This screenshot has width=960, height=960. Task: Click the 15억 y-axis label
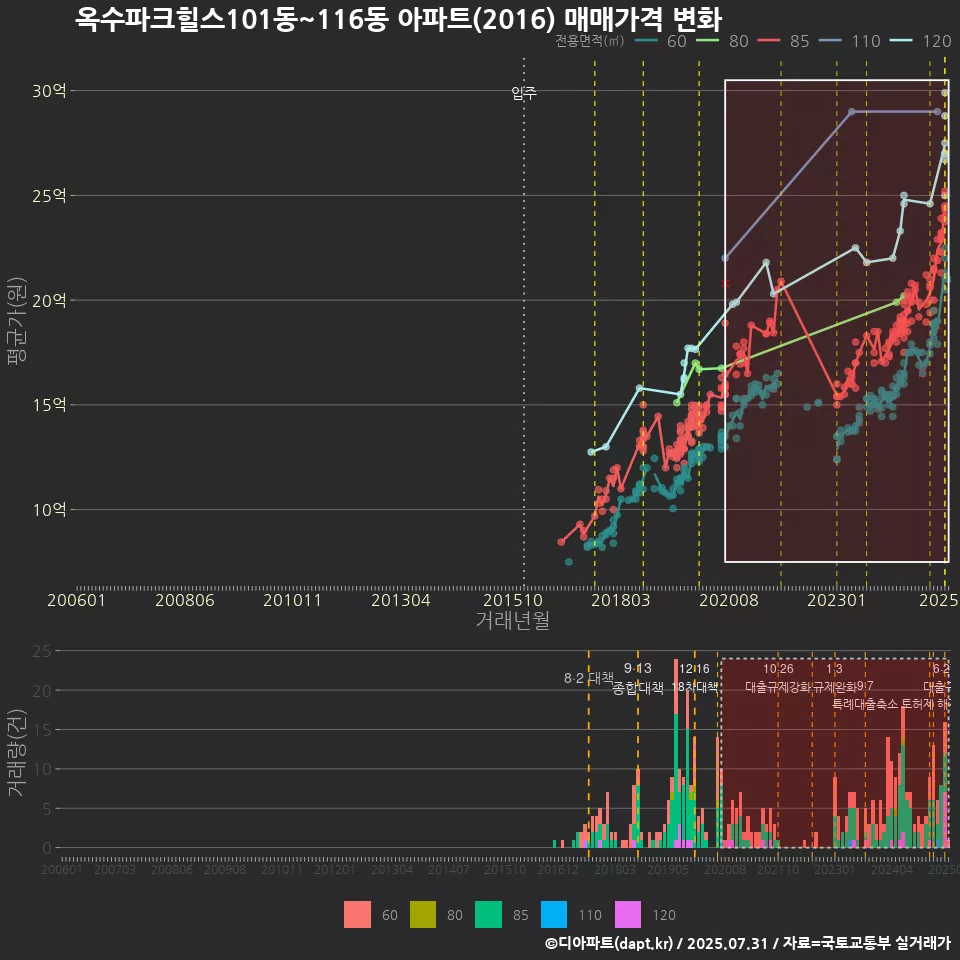(49, 405)
